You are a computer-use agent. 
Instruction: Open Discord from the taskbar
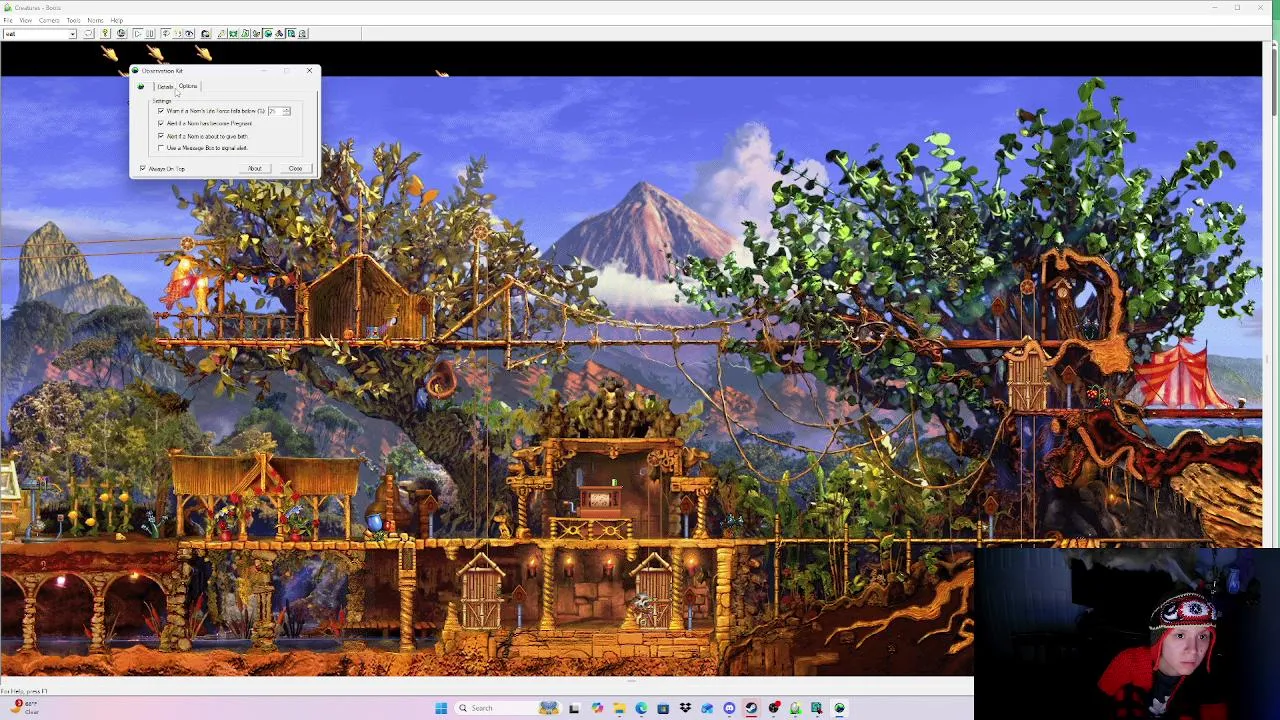729,708
